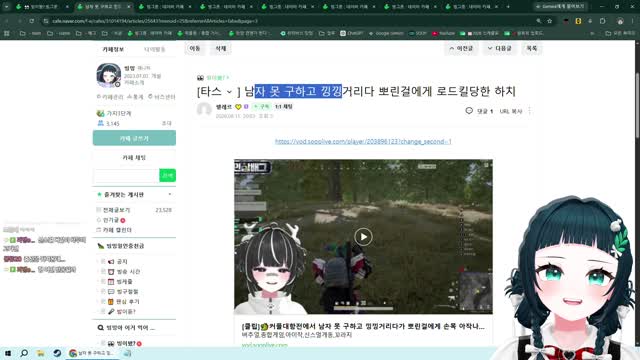
Task: Click the cafe search input field
Action: click(x=126, y=176)
